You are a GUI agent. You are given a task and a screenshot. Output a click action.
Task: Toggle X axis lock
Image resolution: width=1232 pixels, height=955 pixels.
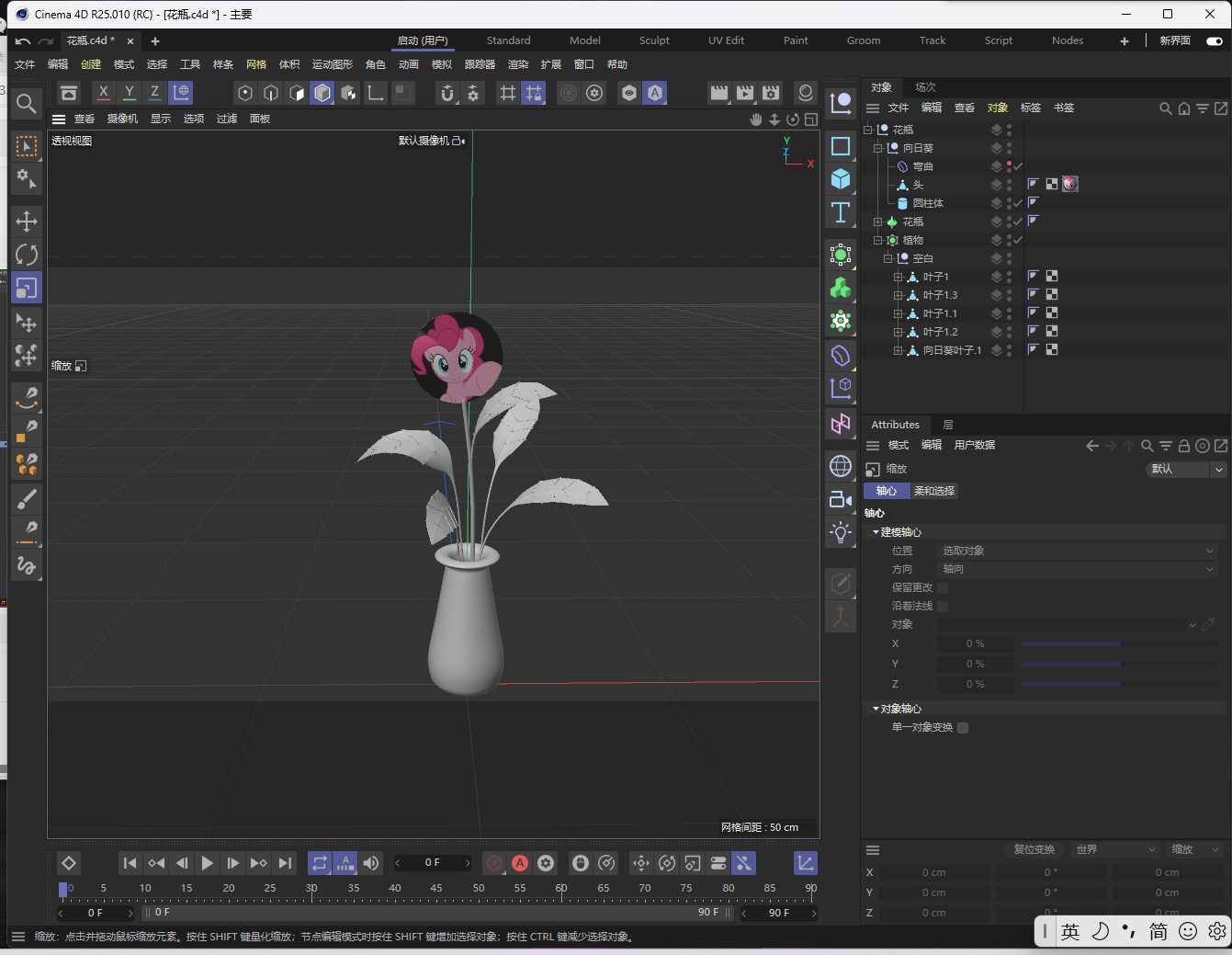coord(104,93)
